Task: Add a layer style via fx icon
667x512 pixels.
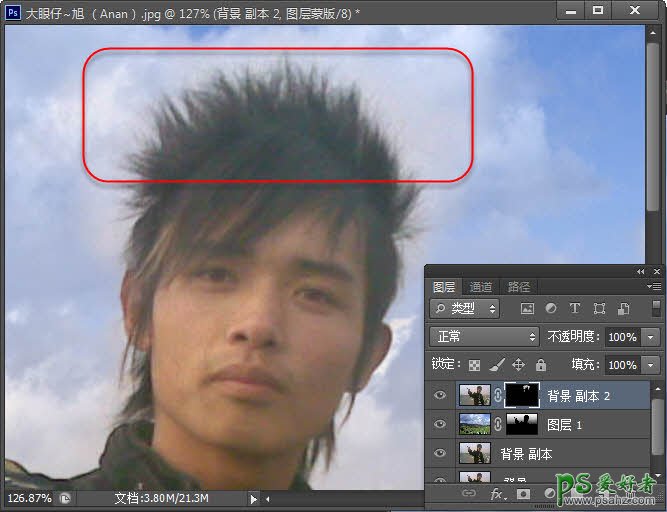Action: pos(496,494)
